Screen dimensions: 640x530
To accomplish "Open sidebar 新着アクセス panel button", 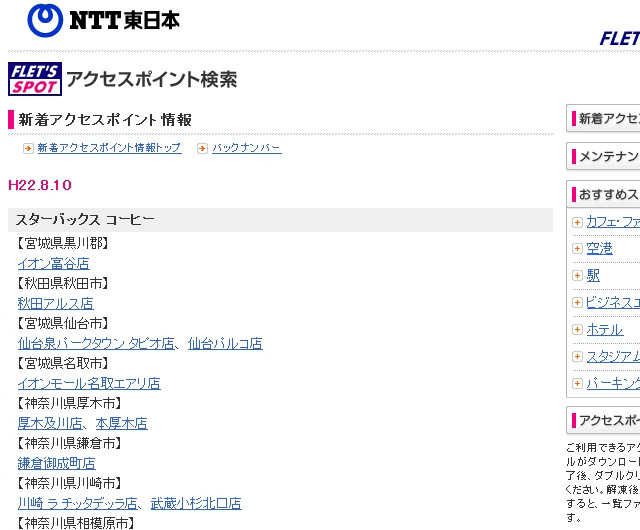I will [603, 118].
